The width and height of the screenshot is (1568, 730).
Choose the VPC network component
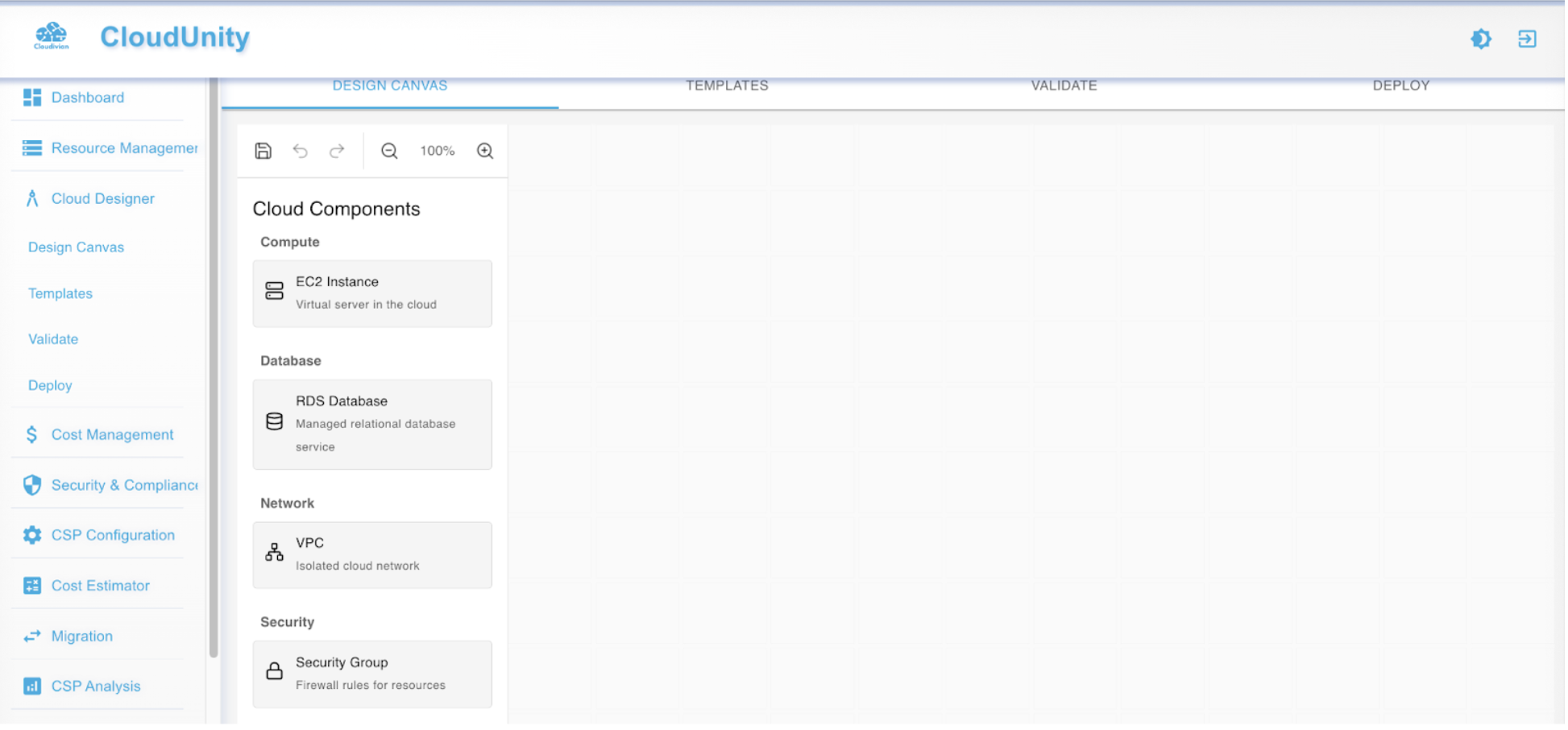click(372, 554)
